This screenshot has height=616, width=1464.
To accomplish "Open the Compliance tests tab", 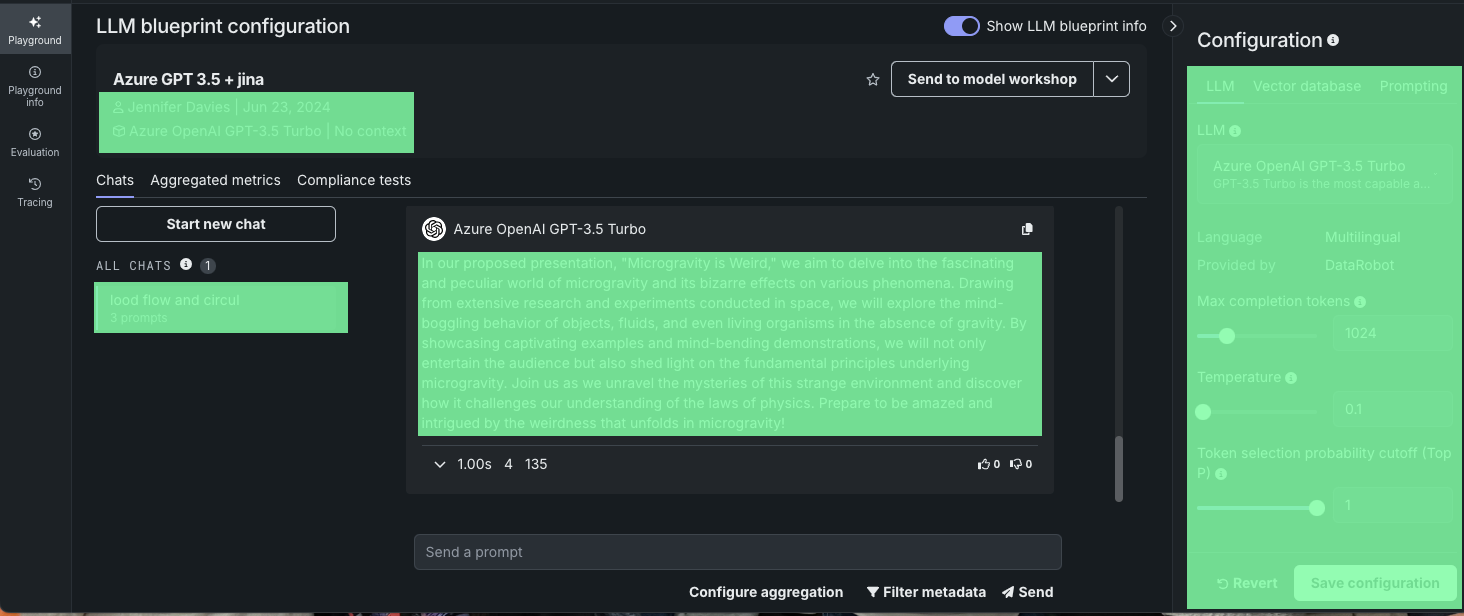I will [x=354, y=180].
